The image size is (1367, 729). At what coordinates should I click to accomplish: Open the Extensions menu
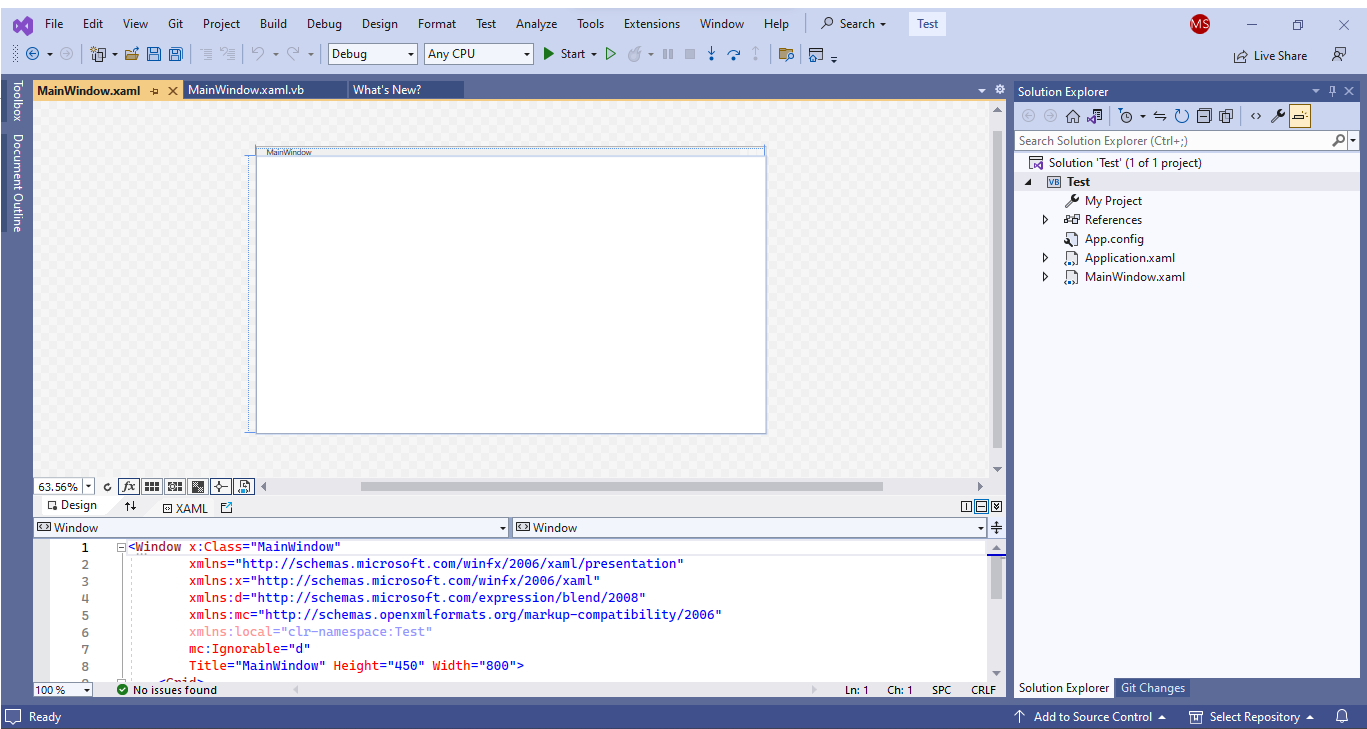click(x=652, y=24)
